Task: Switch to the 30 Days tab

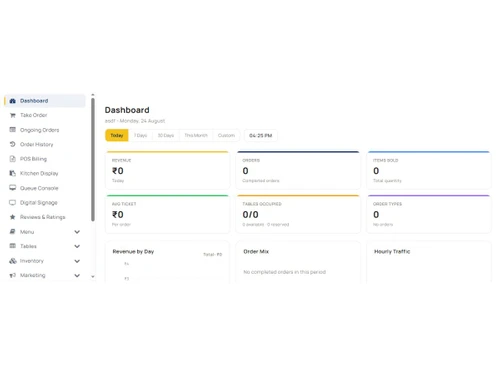Action: coord(166,135)
